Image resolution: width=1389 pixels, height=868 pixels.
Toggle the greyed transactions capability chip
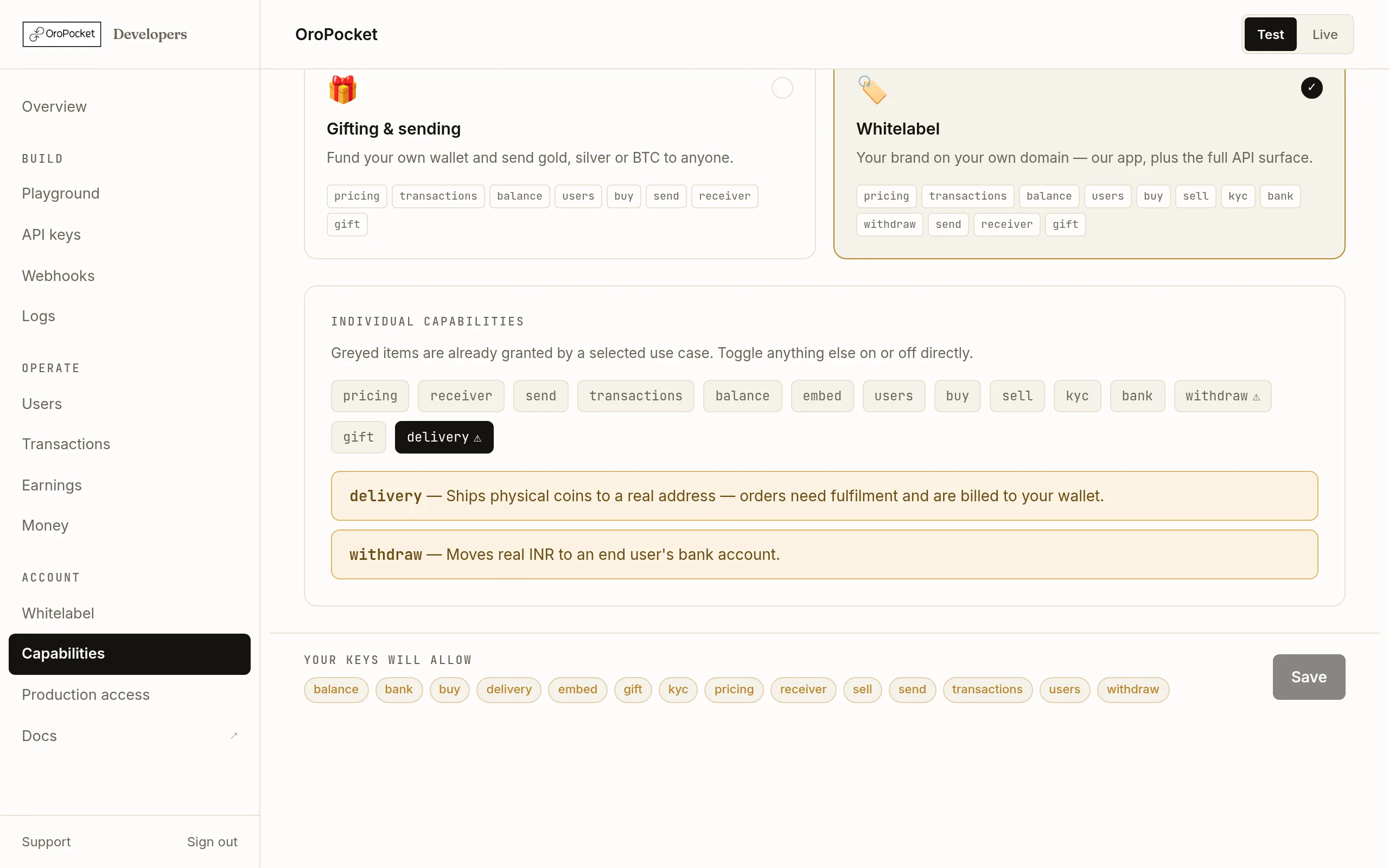[x=635, y=396]
